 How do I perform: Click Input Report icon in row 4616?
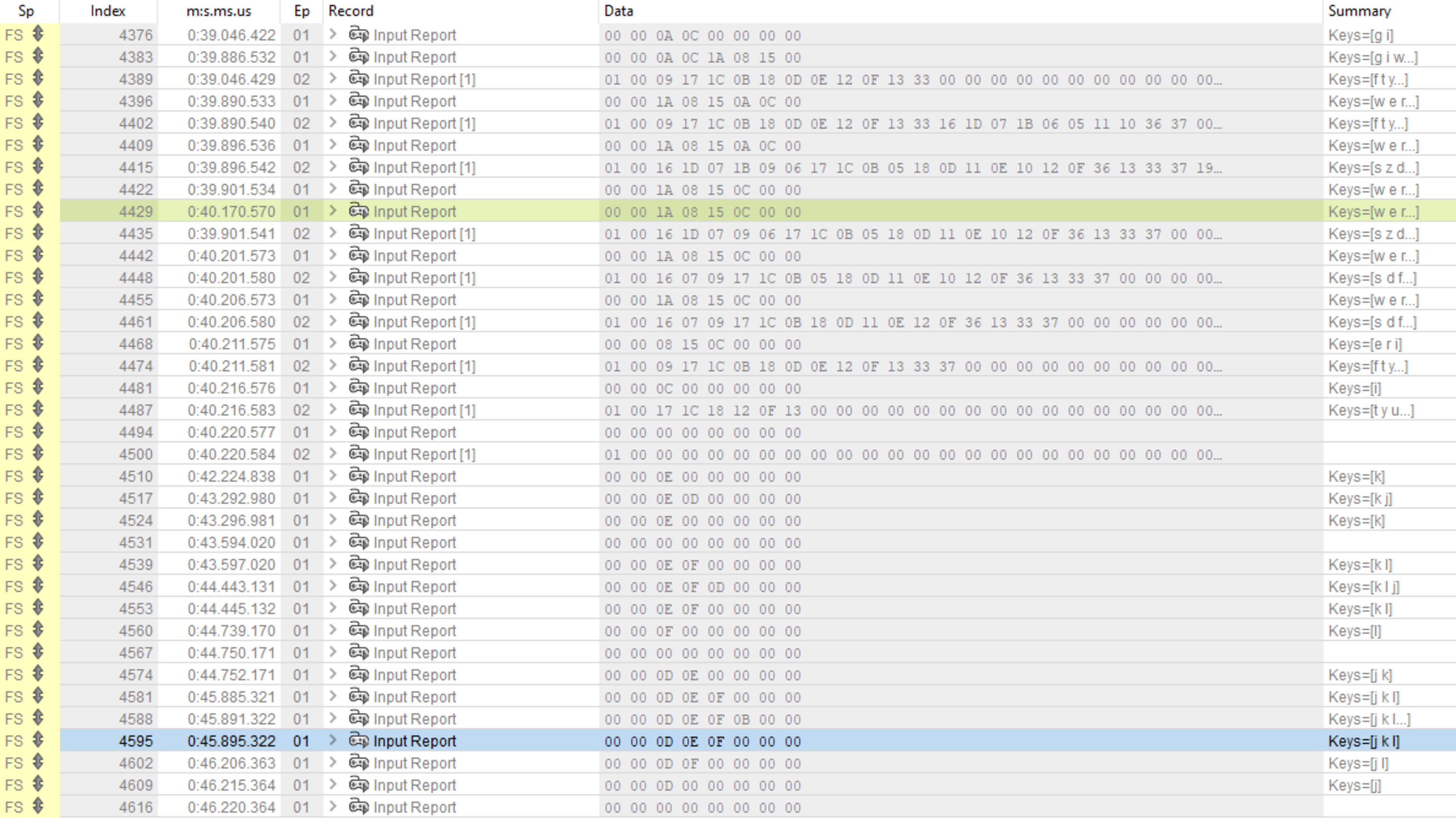tap(358, 806)
